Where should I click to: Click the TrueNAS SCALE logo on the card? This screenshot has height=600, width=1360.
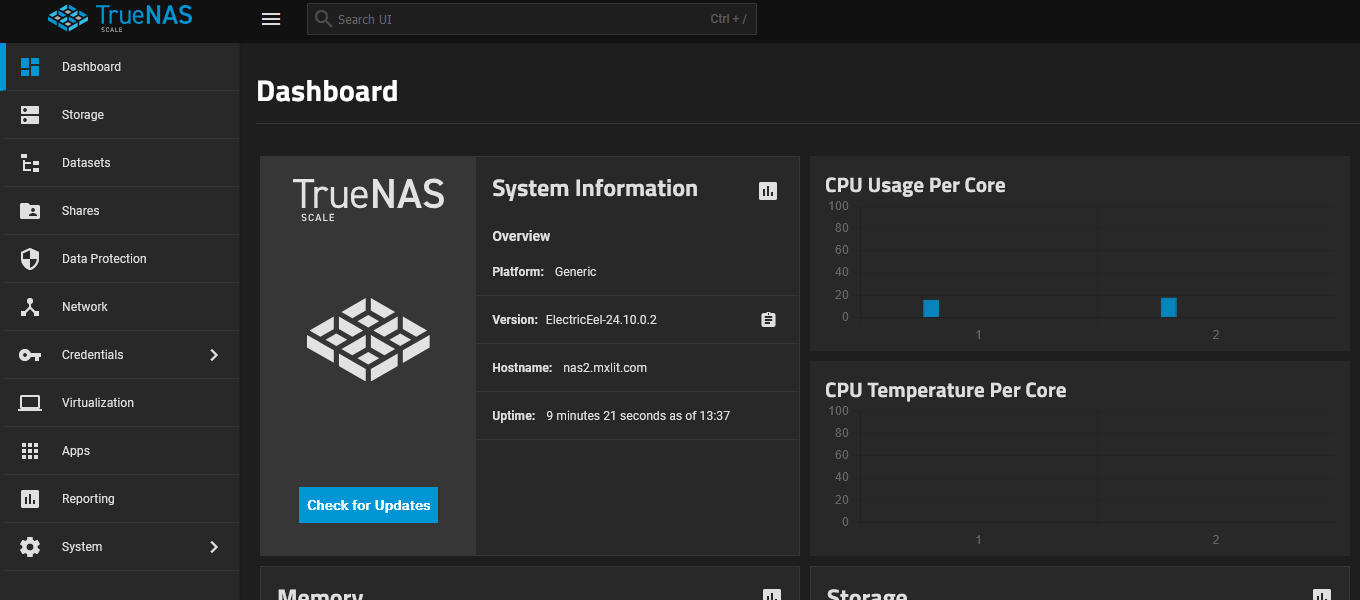[x=368, y=197]
